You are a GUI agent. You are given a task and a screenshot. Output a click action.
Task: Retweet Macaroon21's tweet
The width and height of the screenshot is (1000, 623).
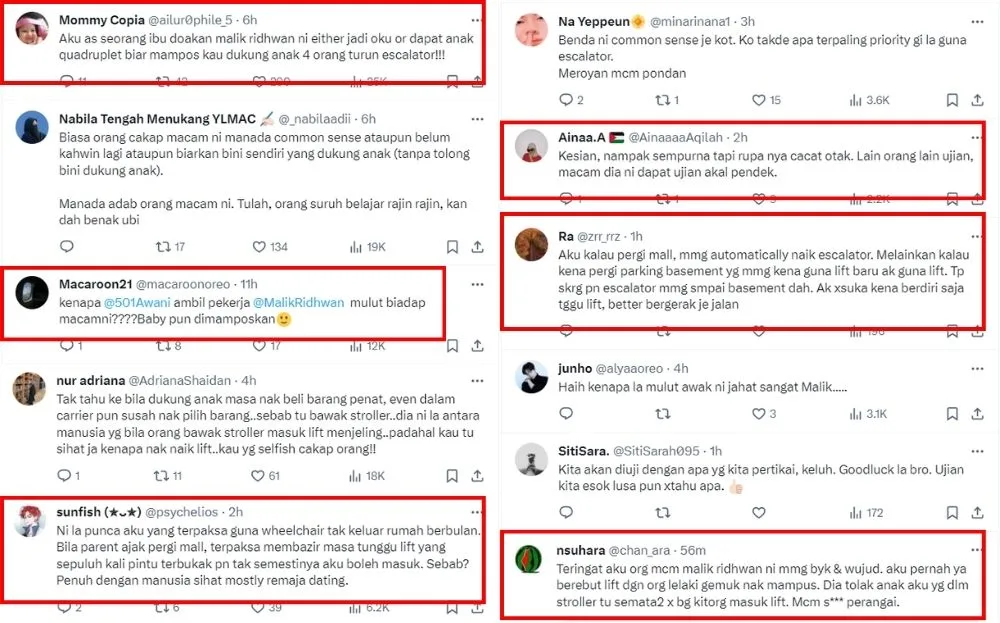165,346
